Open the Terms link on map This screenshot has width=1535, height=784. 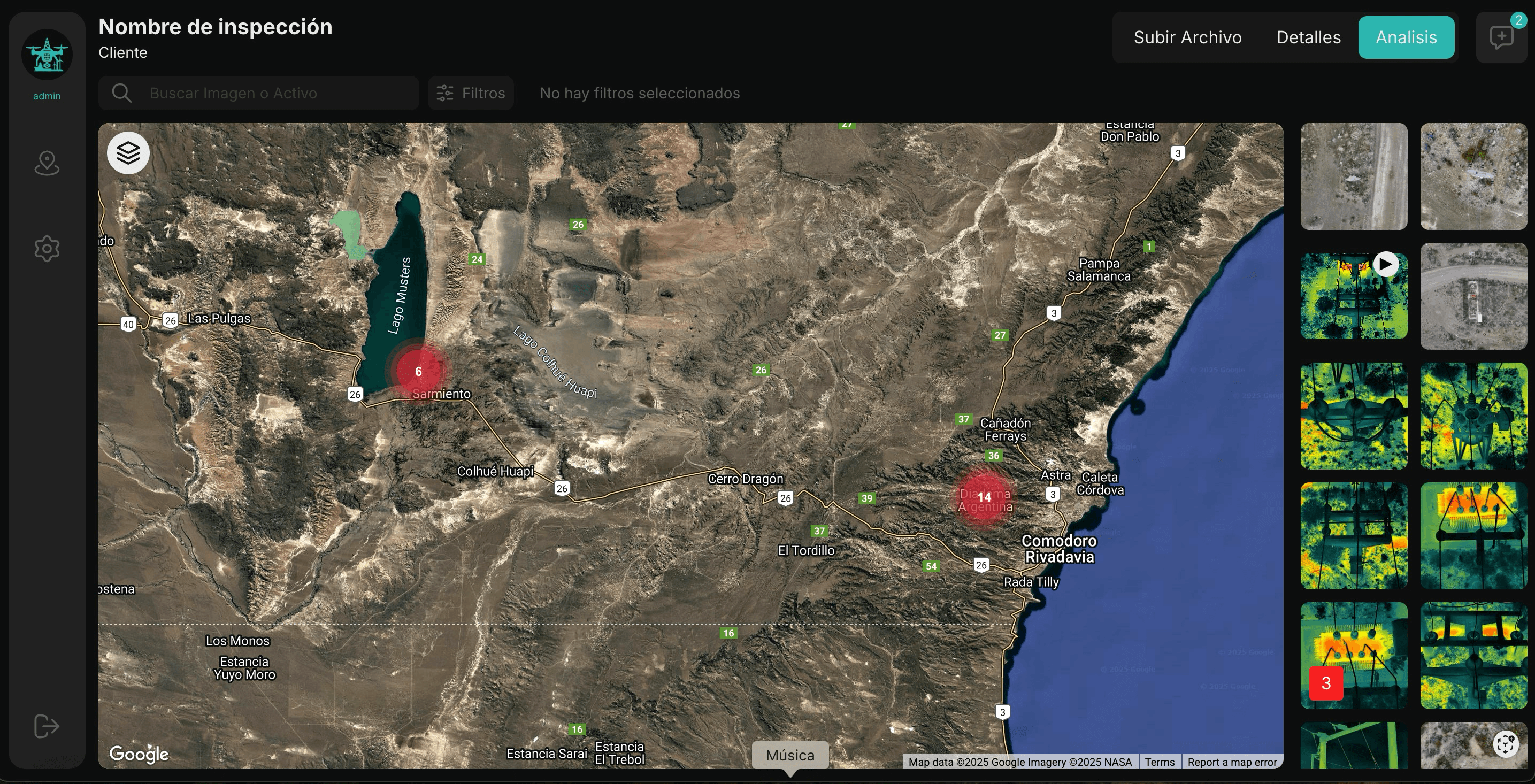1159,762
